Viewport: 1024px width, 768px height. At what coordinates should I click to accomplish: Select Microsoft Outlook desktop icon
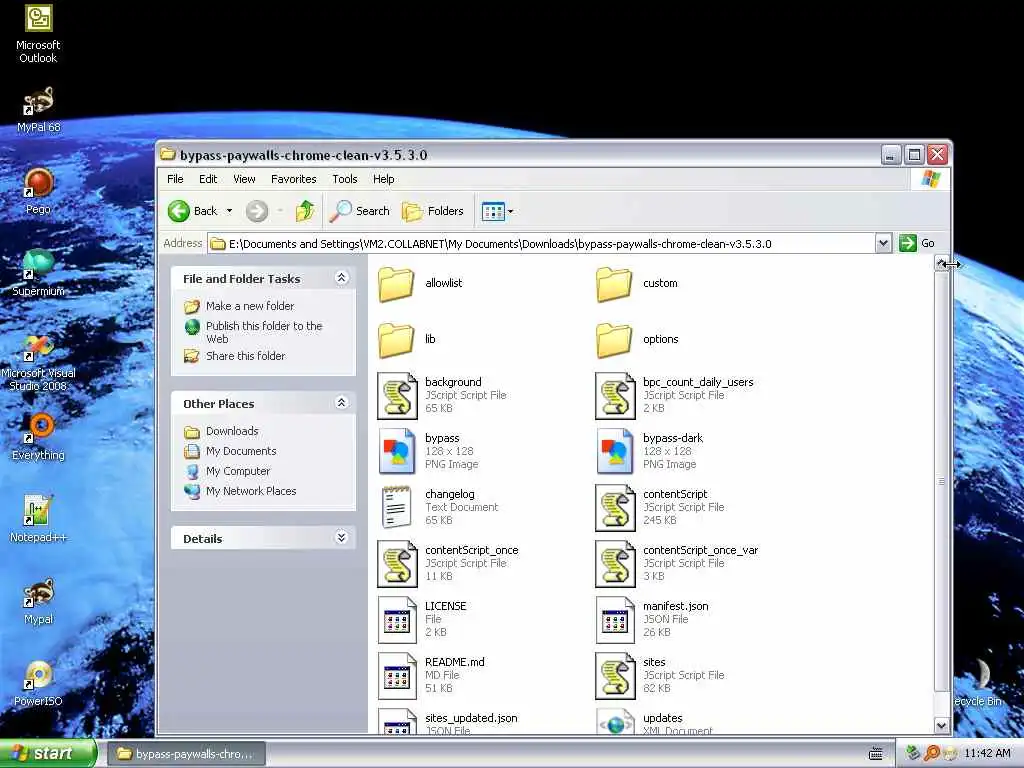click(38, 35)
